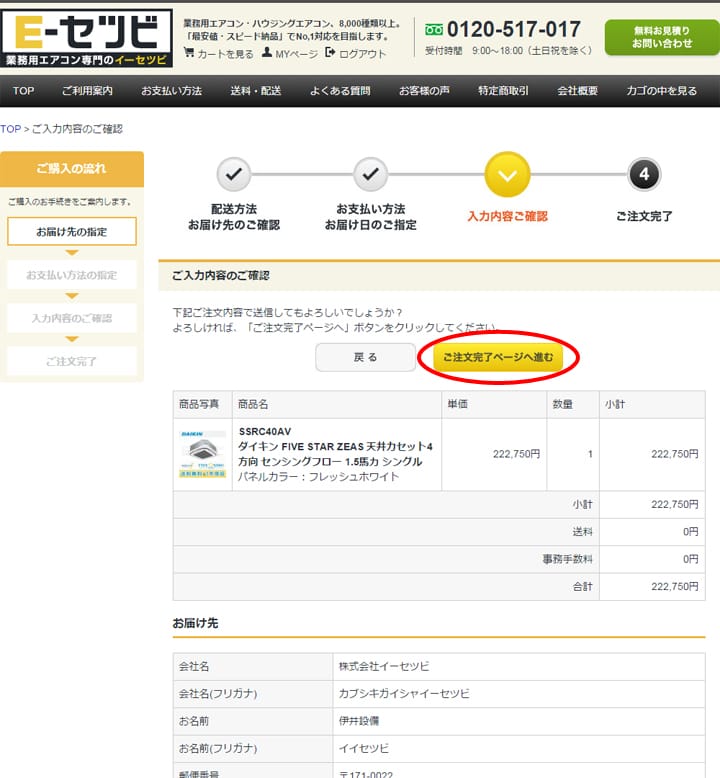Select お届け先の指定 in sidebar
The image size is (720, 778).
(72, 231)
